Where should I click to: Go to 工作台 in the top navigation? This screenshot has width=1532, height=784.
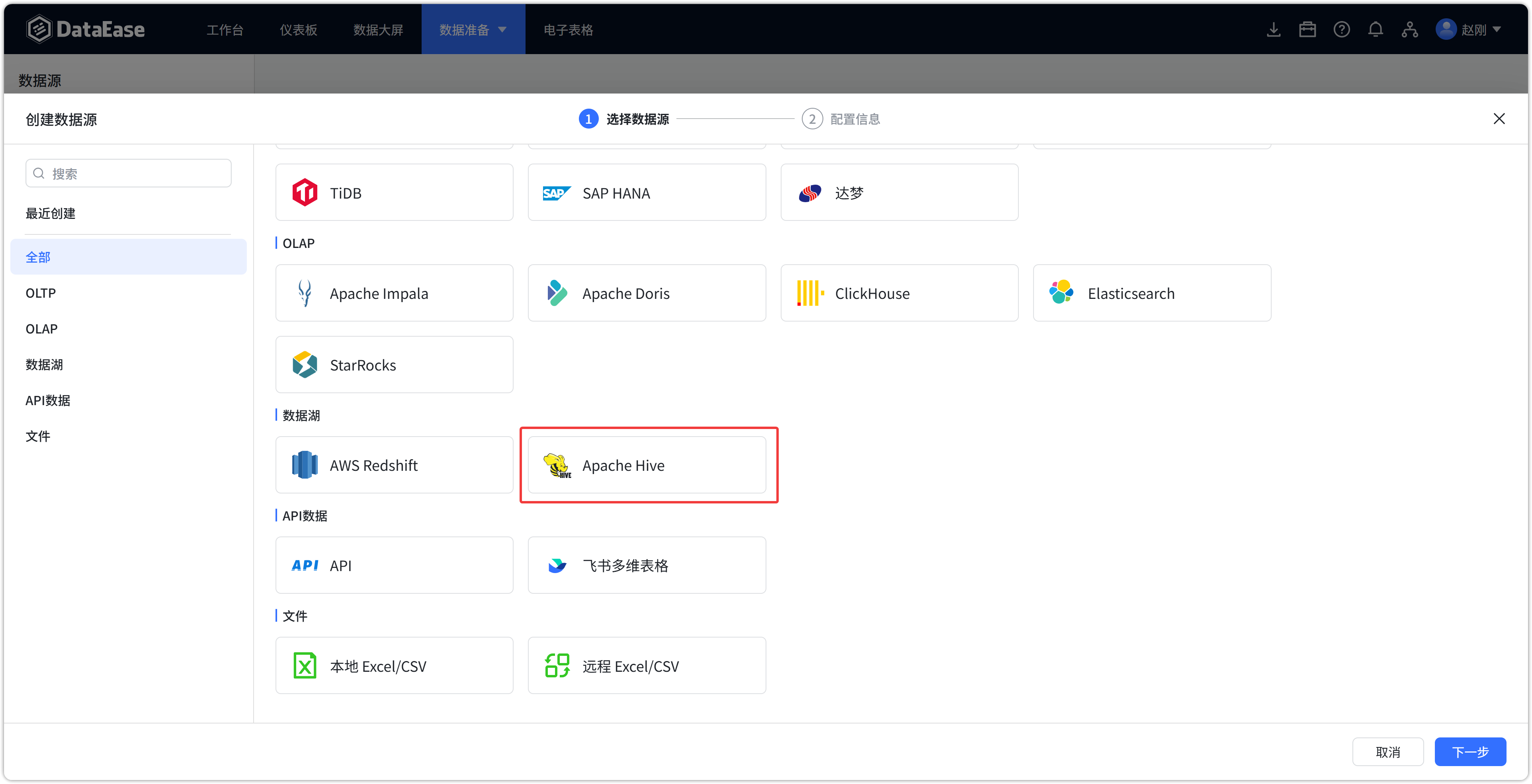225,30
